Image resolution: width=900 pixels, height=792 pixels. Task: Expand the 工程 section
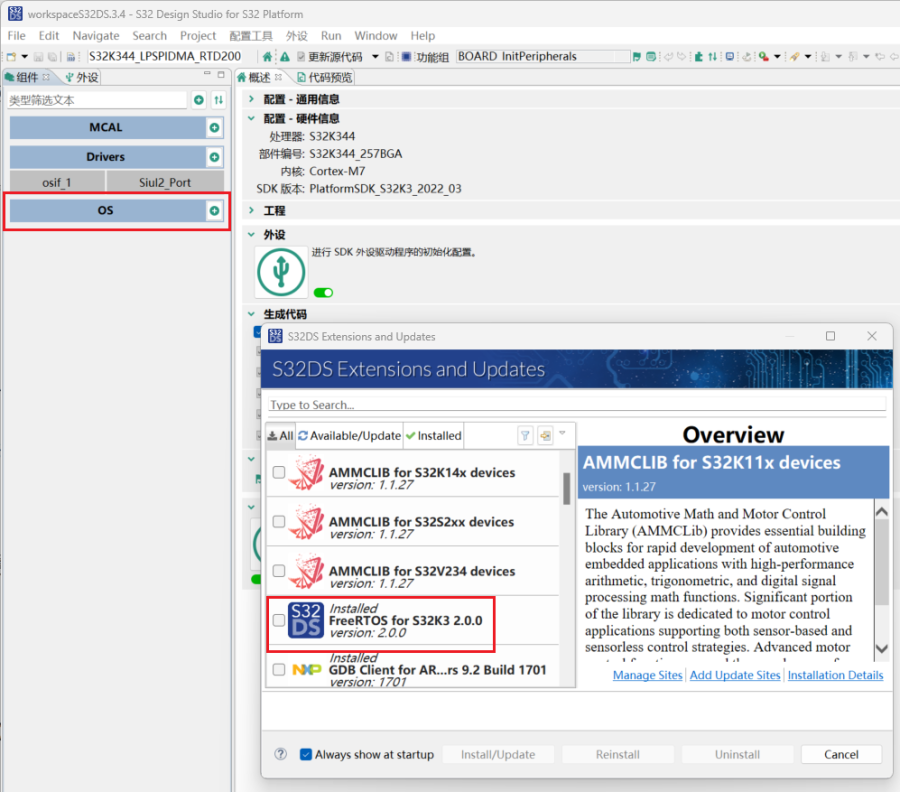(251, 211)
